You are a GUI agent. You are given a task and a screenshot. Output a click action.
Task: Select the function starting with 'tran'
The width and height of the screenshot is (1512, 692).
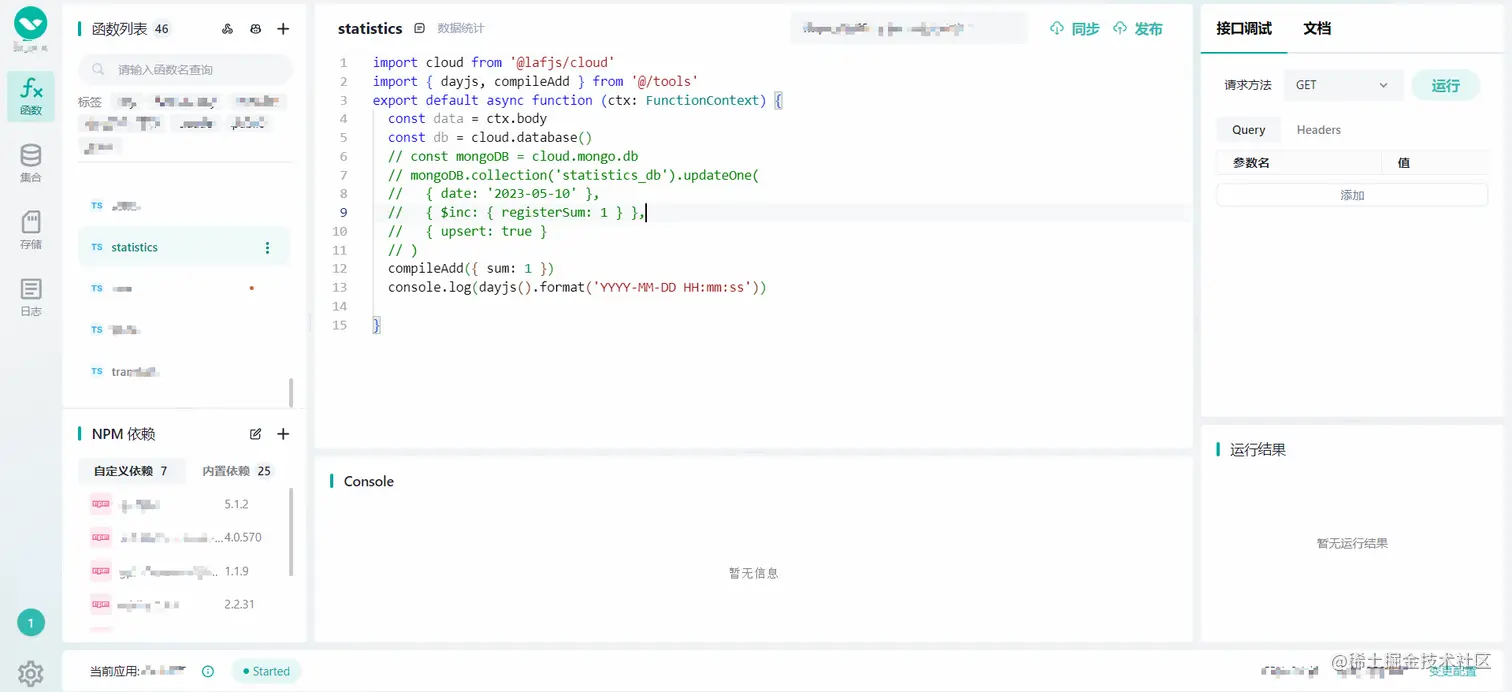pyautogui.click(x=184, y=371)
